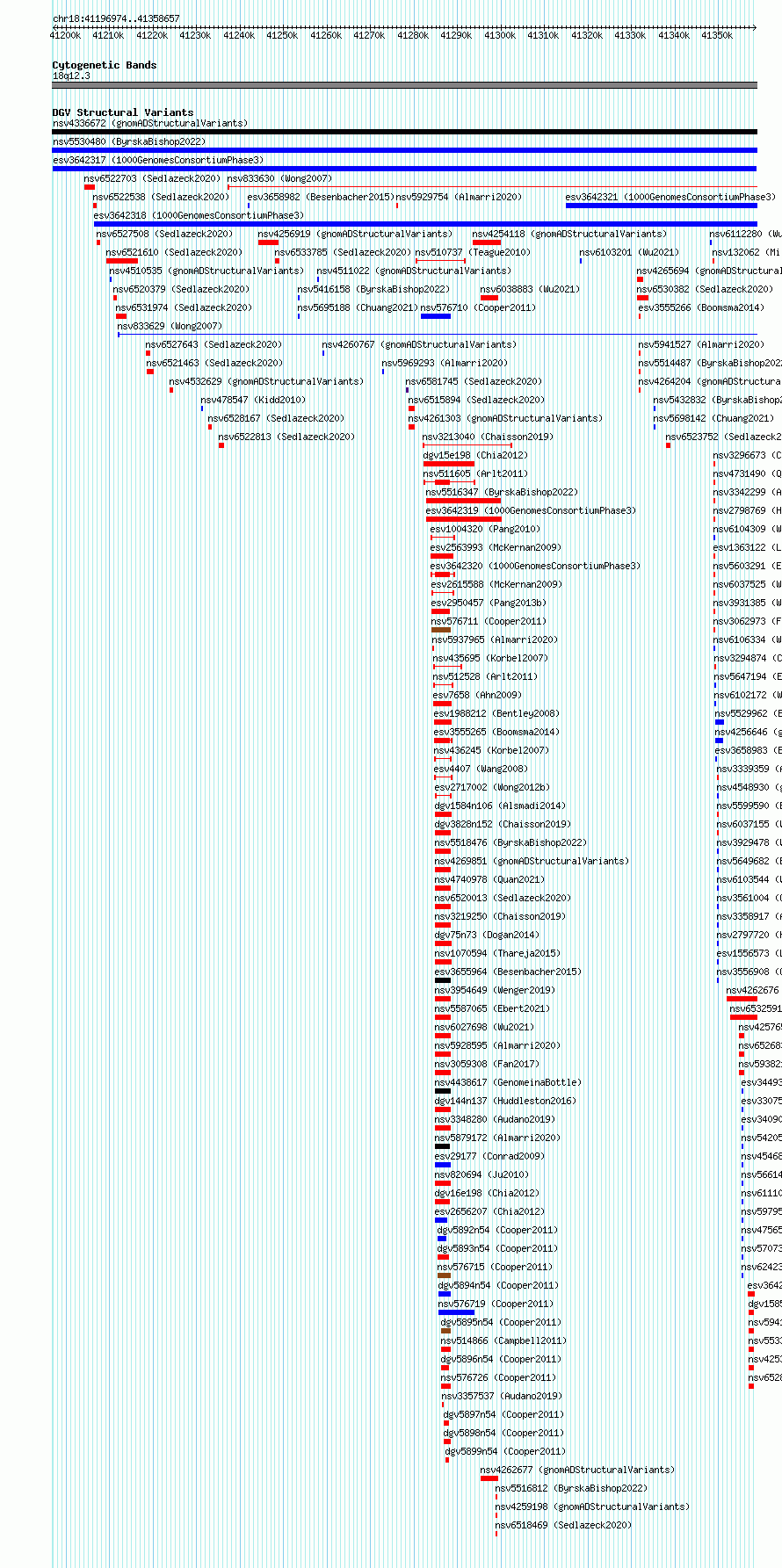782x1568 pixels.
Task: Open the esv1988212 Bentley2008 variant
Action: pyautogui.click(x=496, y=713)
